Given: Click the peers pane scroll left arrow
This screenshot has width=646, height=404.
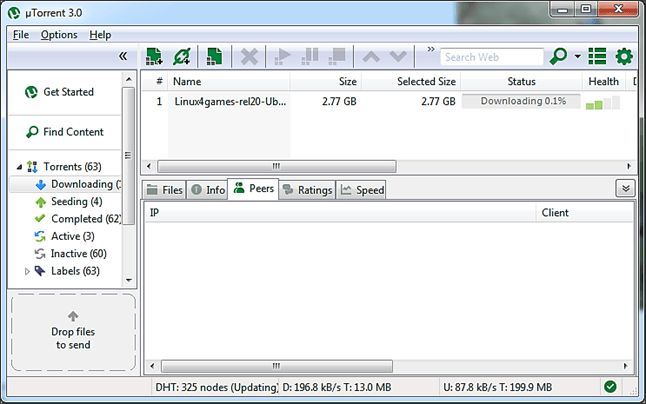Looking at the screenshot, I should 152,366.
